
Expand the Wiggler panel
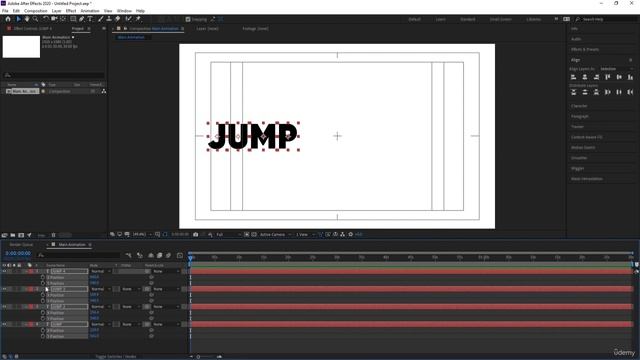point(577,168)
